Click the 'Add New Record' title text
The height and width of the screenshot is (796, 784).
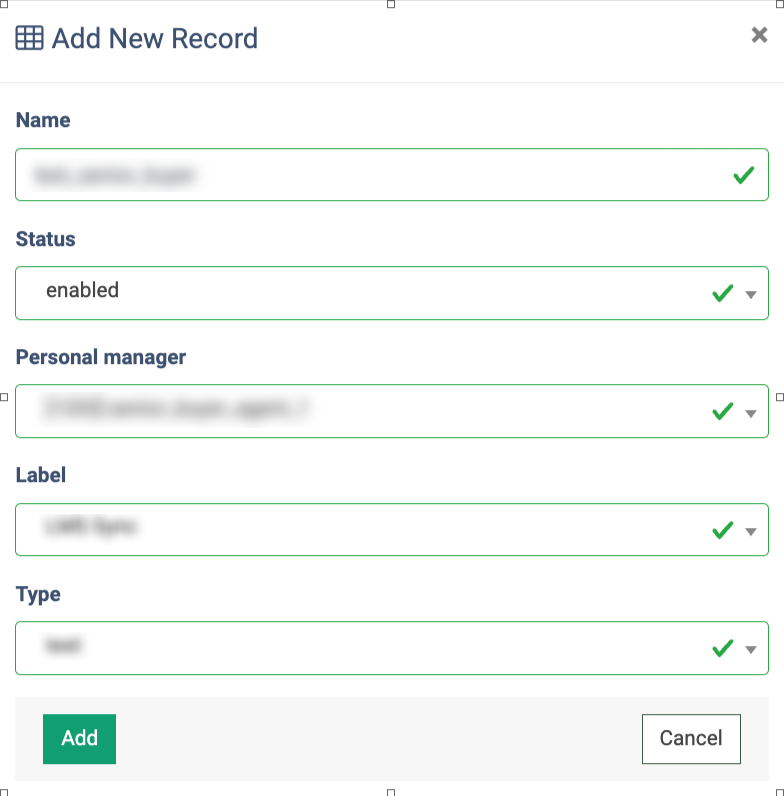pos(155,39)
